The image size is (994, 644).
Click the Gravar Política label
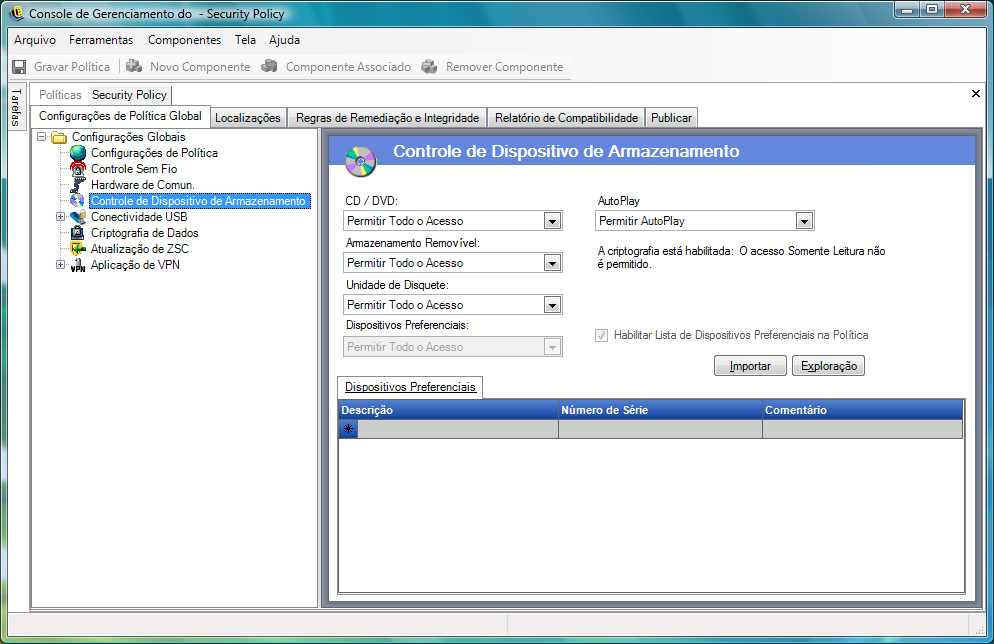(72, 67)
